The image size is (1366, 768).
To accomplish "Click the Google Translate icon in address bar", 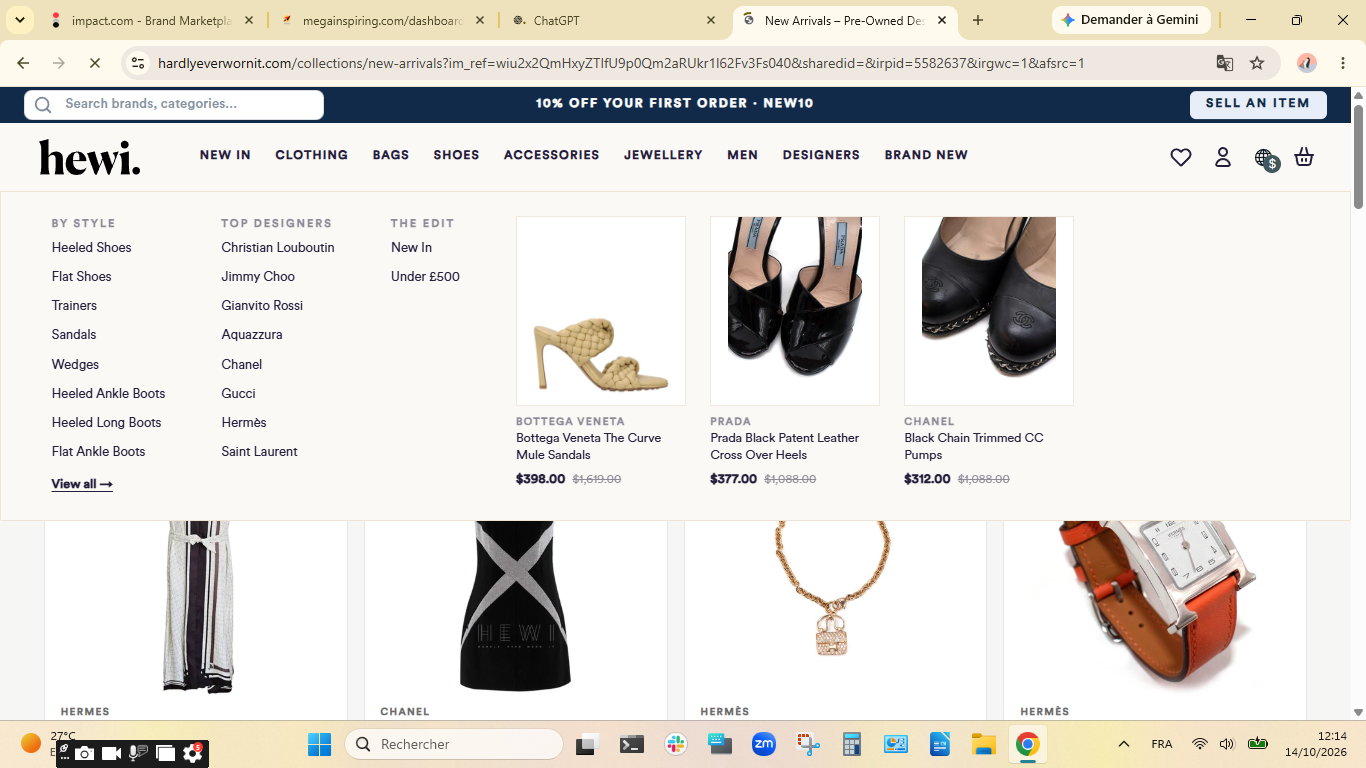I will tap(1224, 63).
